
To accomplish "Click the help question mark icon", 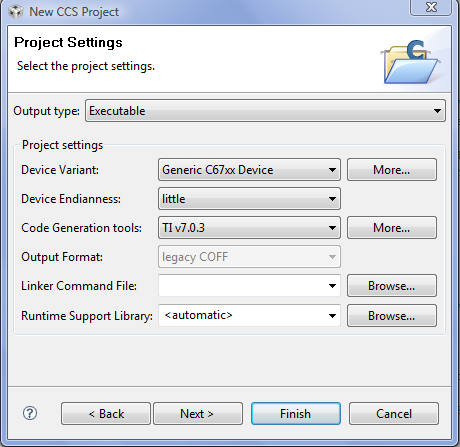I will click(30, 413).
